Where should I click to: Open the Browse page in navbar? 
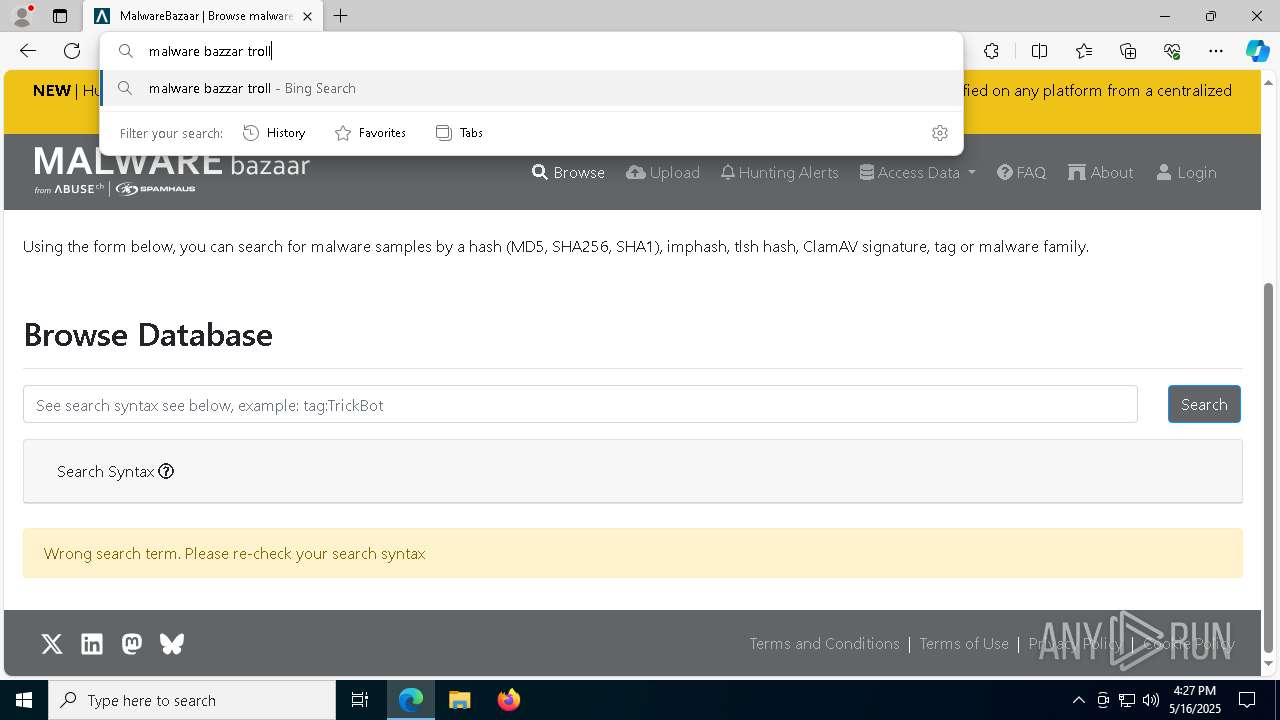click(x=568, y=172)
